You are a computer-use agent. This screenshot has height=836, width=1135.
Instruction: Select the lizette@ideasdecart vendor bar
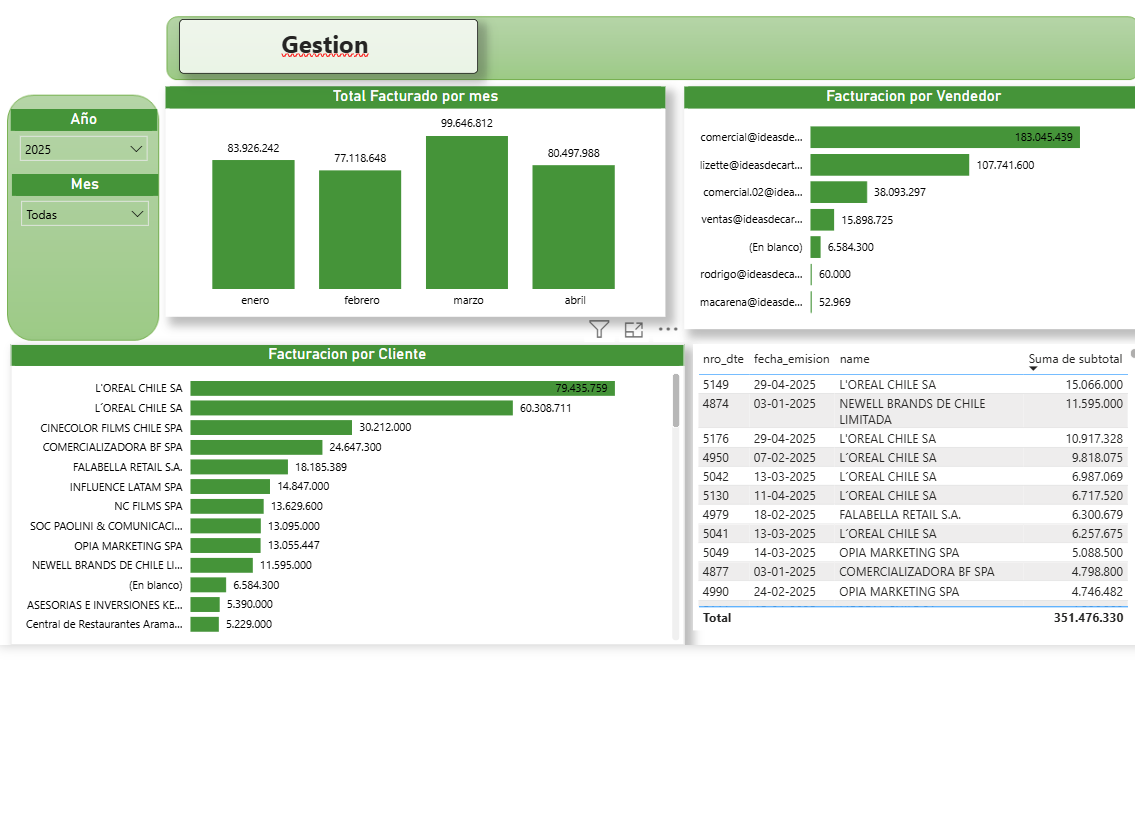[890, 164]
